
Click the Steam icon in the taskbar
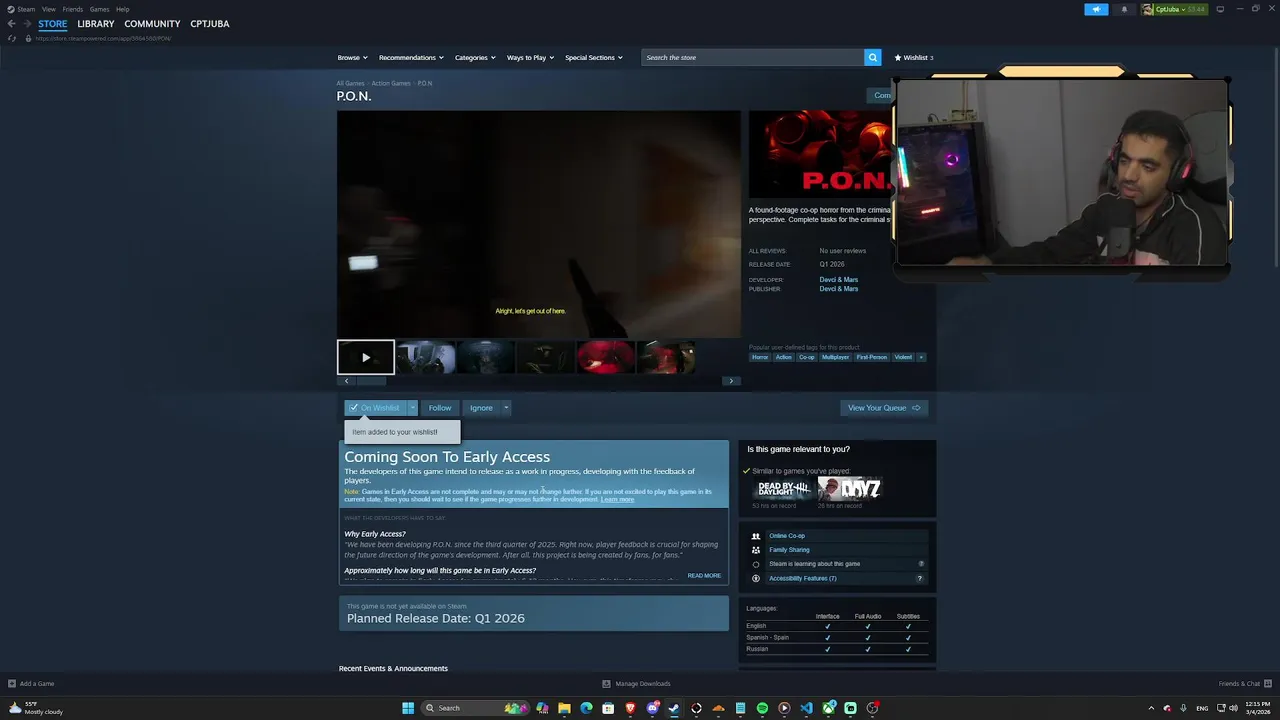(674, 708)
